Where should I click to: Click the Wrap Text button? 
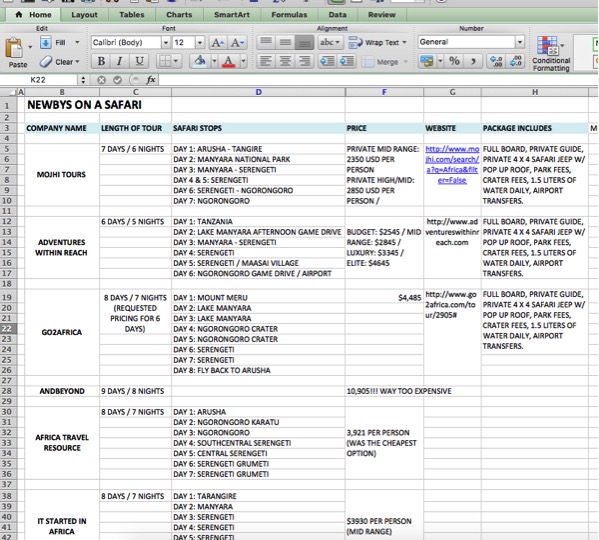(x=377, y=42)
